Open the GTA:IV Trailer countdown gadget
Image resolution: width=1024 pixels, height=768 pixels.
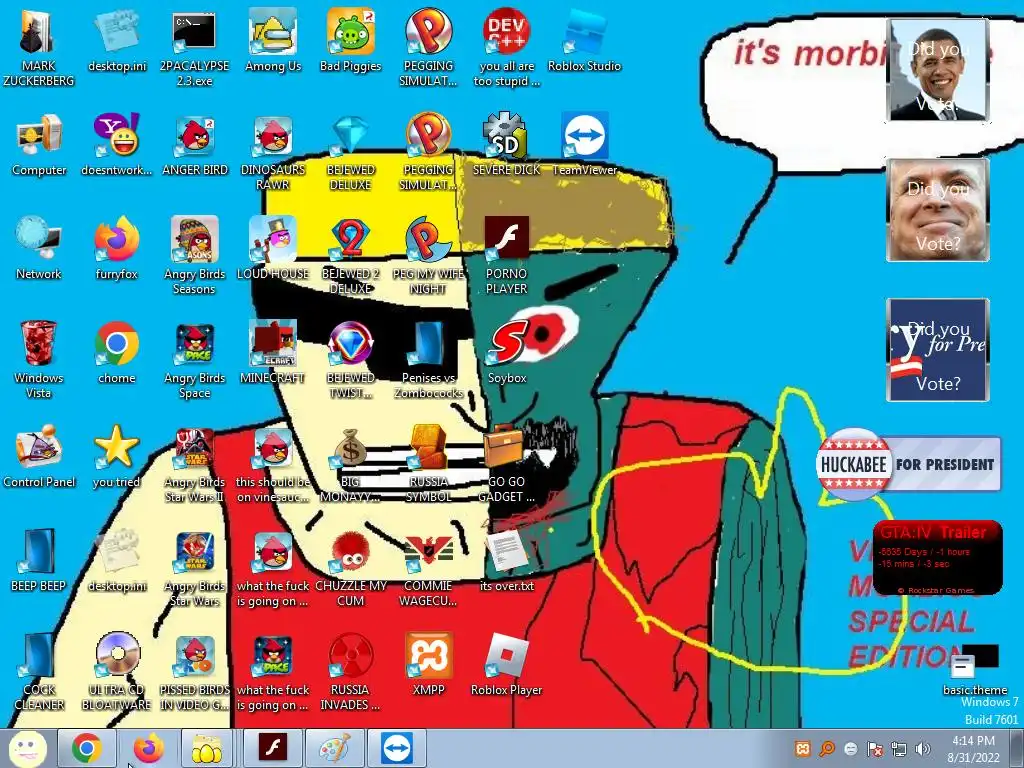tap(937, 558)
